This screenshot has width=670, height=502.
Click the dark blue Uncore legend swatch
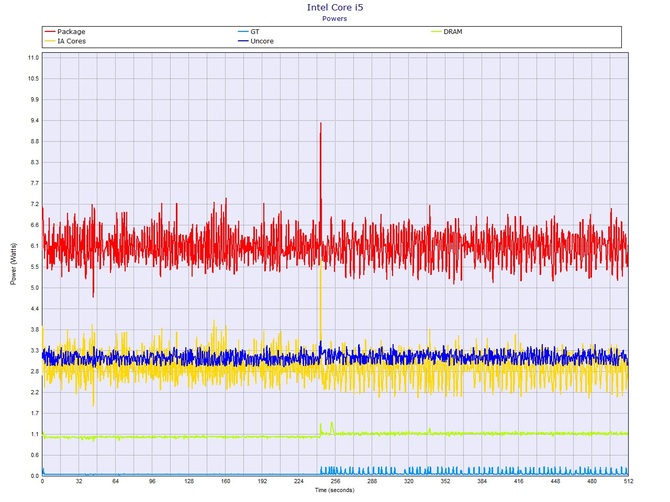(243, 41)
